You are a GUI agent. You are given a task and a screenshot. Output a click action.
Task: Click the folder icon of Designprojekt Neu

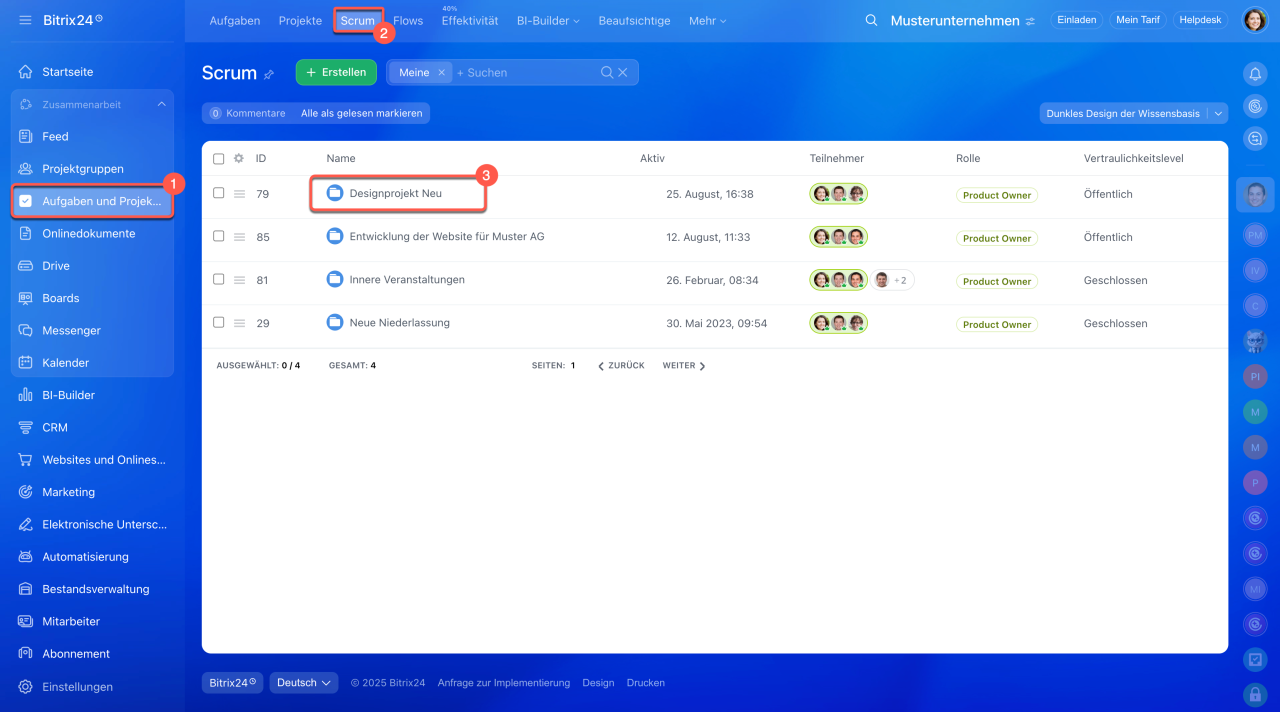pyautogui.click(x=335, y=193)
